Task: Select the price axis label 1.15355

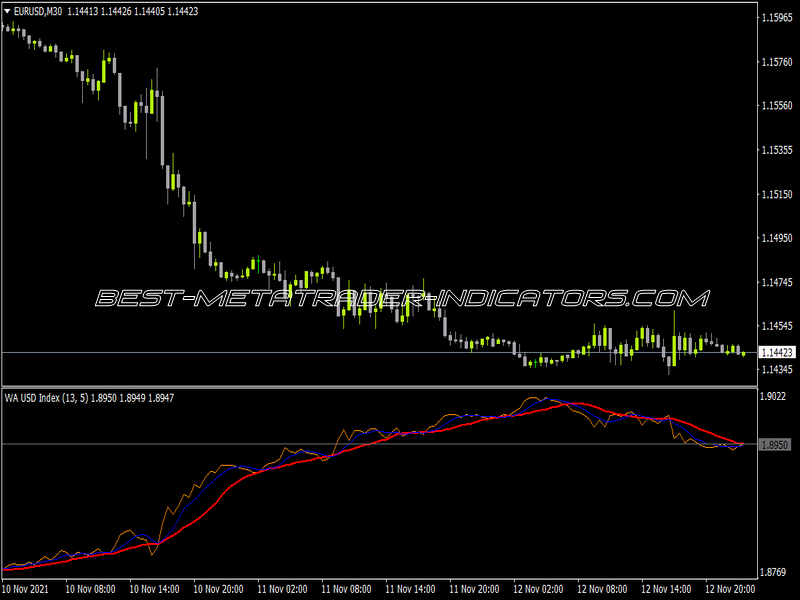Action: (x=777, y=150)
